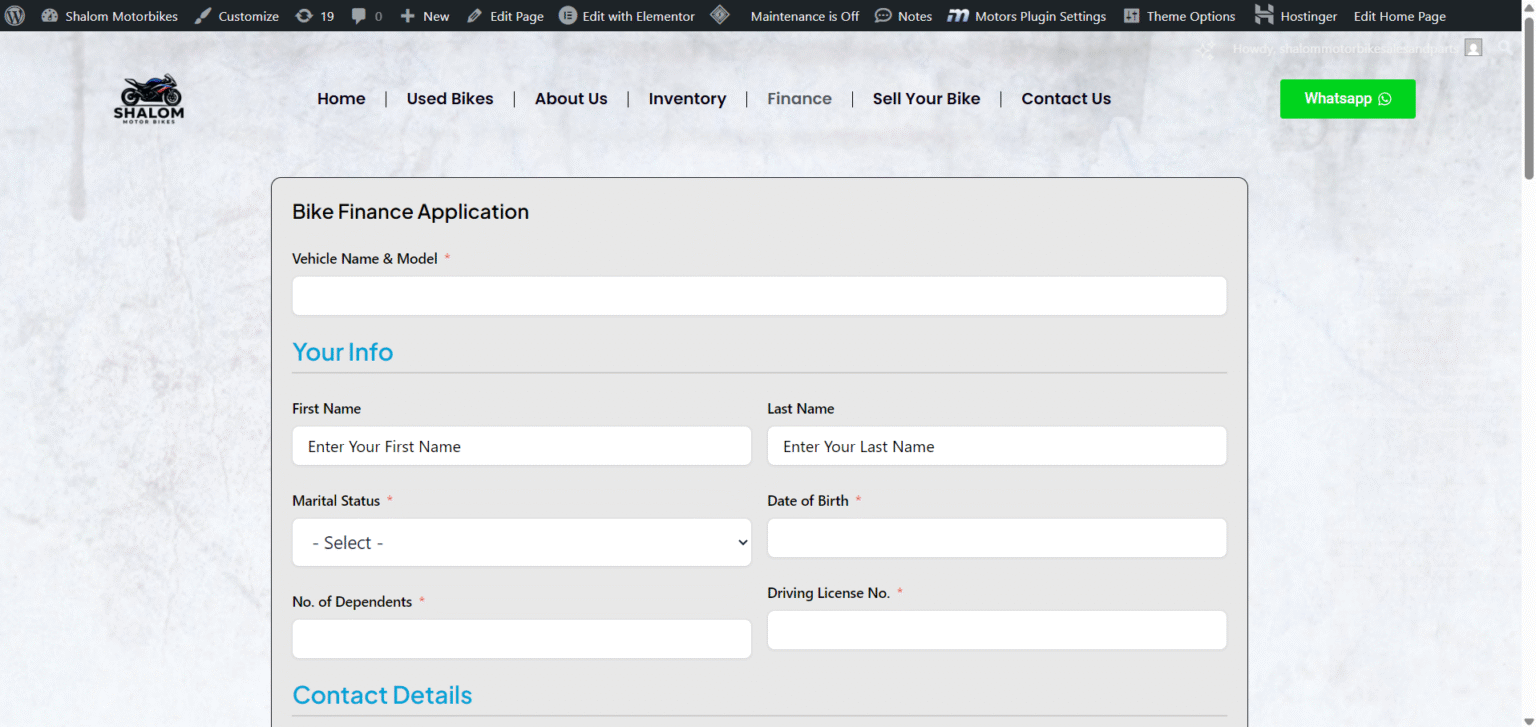
Task: Focus the Driving License No. input
Action: point(996,630)
